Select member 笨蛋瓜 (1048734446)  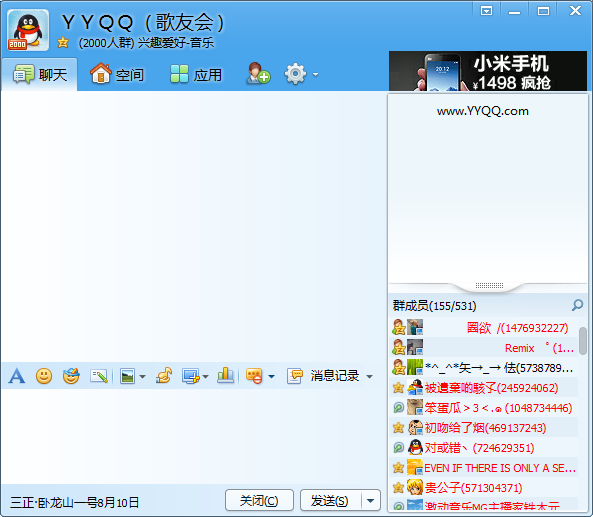(x=484, y=408)
